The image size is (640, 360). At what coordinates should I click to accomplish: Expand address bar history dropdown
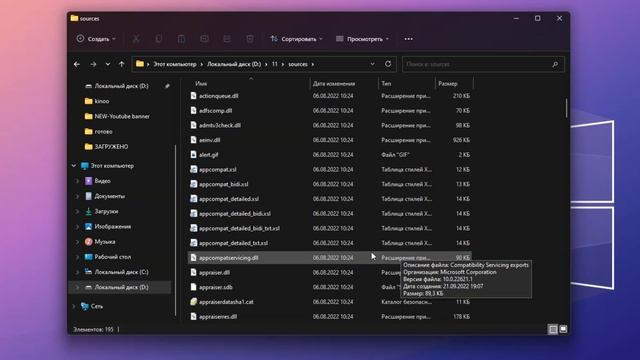(372, 64)
